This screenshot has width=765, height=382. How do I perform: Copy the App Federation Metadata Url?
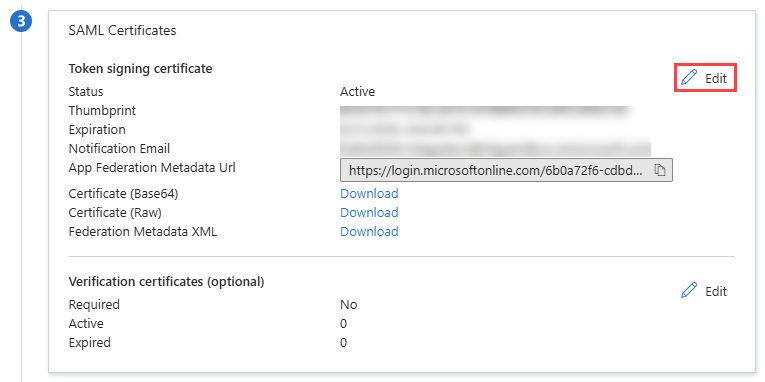tap(660, 170)
